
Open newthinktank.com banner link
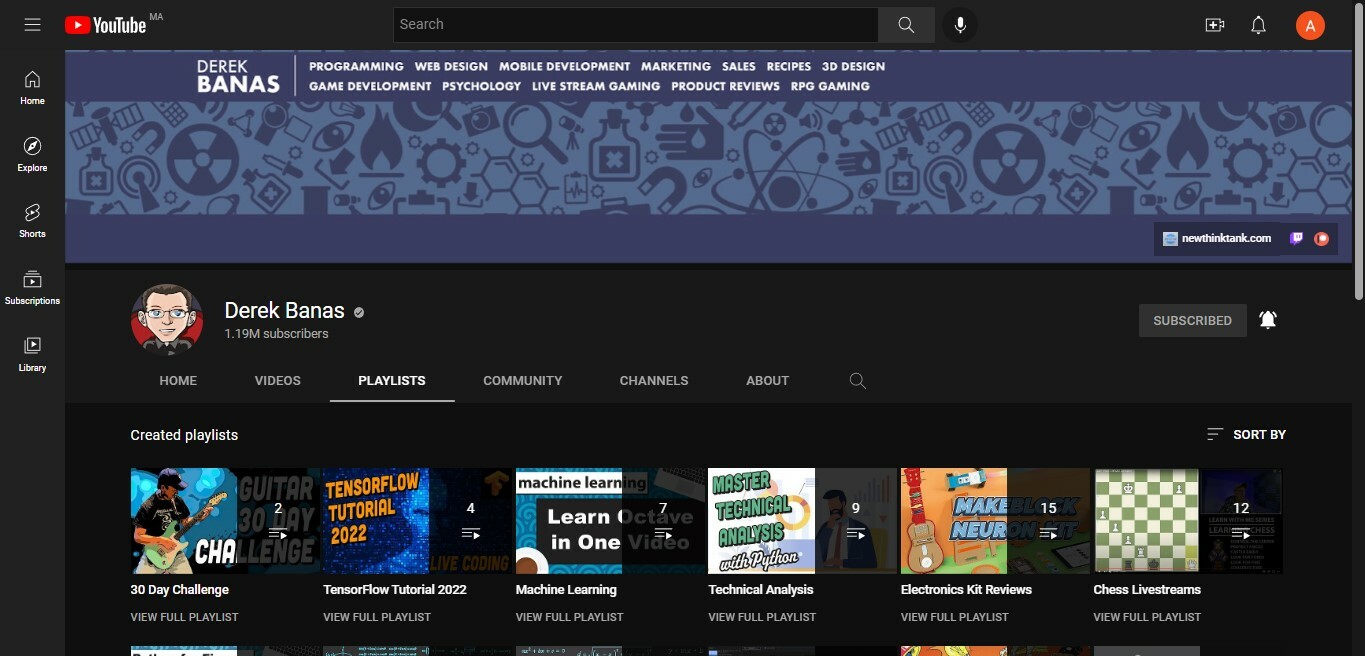[1217, 239]
